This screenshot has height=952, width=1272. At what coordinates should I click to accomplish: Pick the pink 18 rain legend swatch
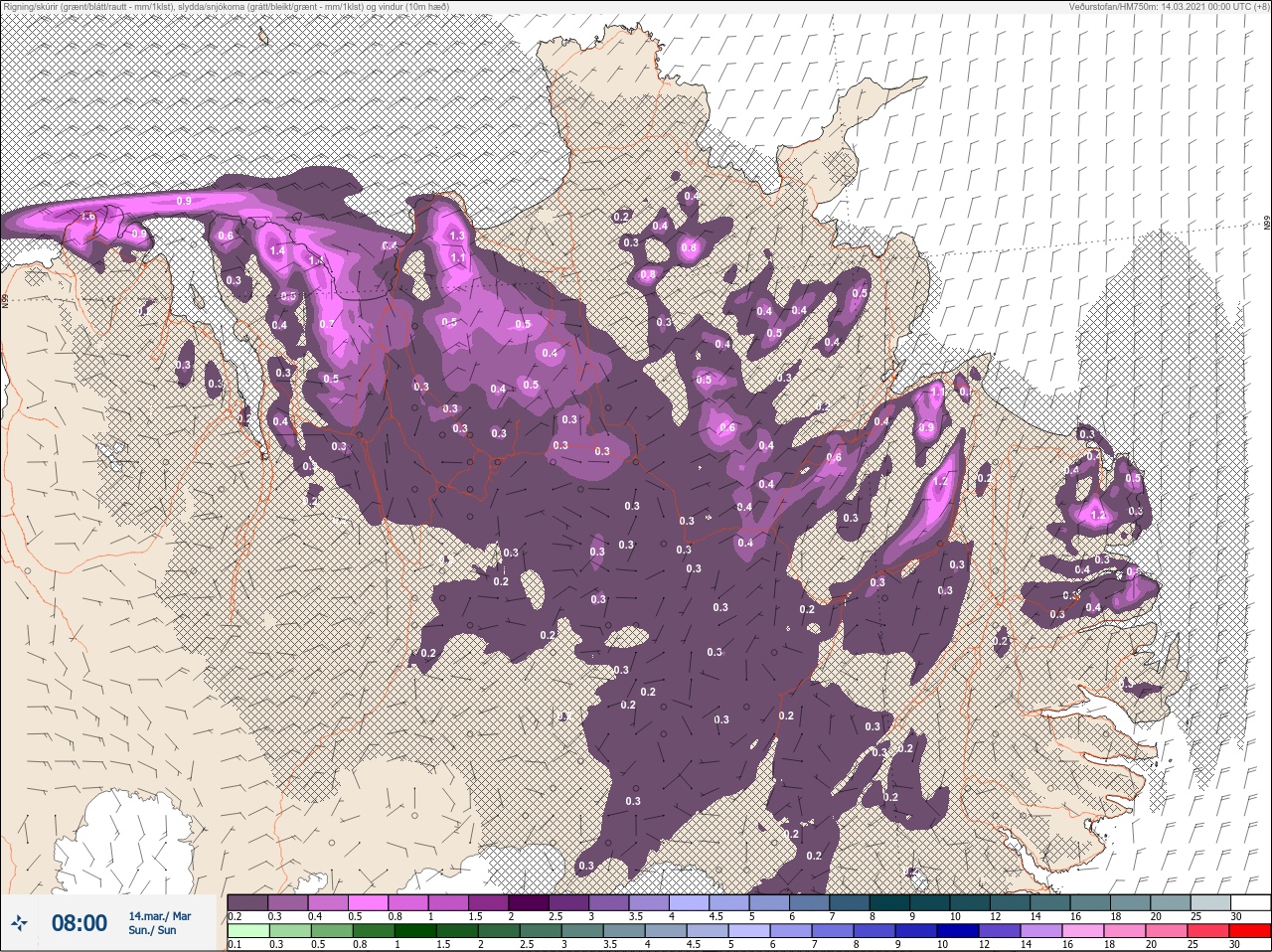1126,930
